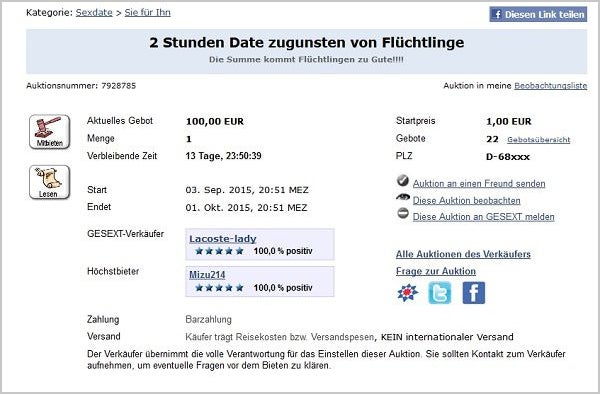The width and height of the screenshot is (600, 394).
Task: Click Auktion an einen Freund senden
Action: tap(479, 184)
